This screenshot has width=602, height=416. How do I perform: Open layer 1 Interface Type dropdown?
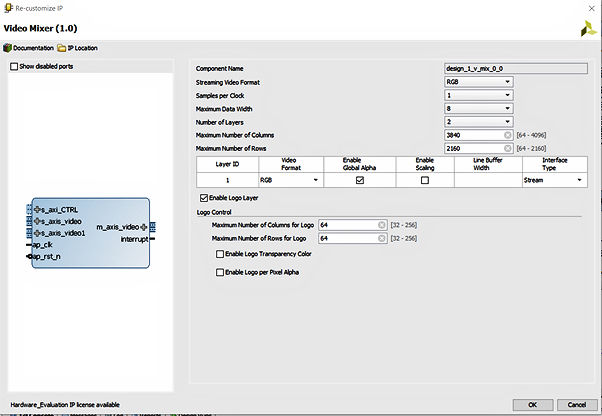(554, 180)
